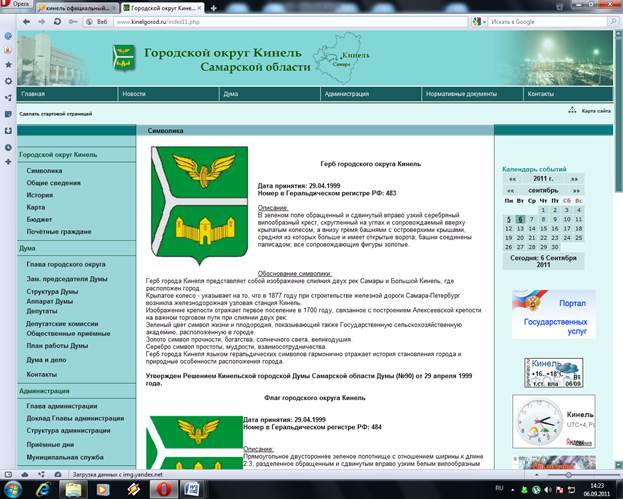Screen dimensions: 623x499
Task: Click 'Сделать стартовой страницей' link
Action: [x=56, y=114]
